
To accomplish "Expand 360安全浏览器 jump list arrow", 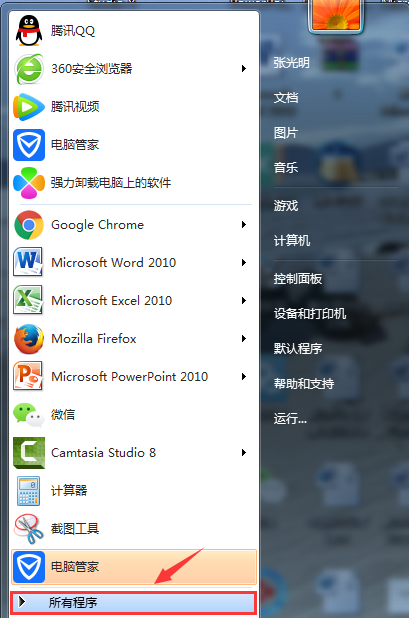I will [244, 69].
